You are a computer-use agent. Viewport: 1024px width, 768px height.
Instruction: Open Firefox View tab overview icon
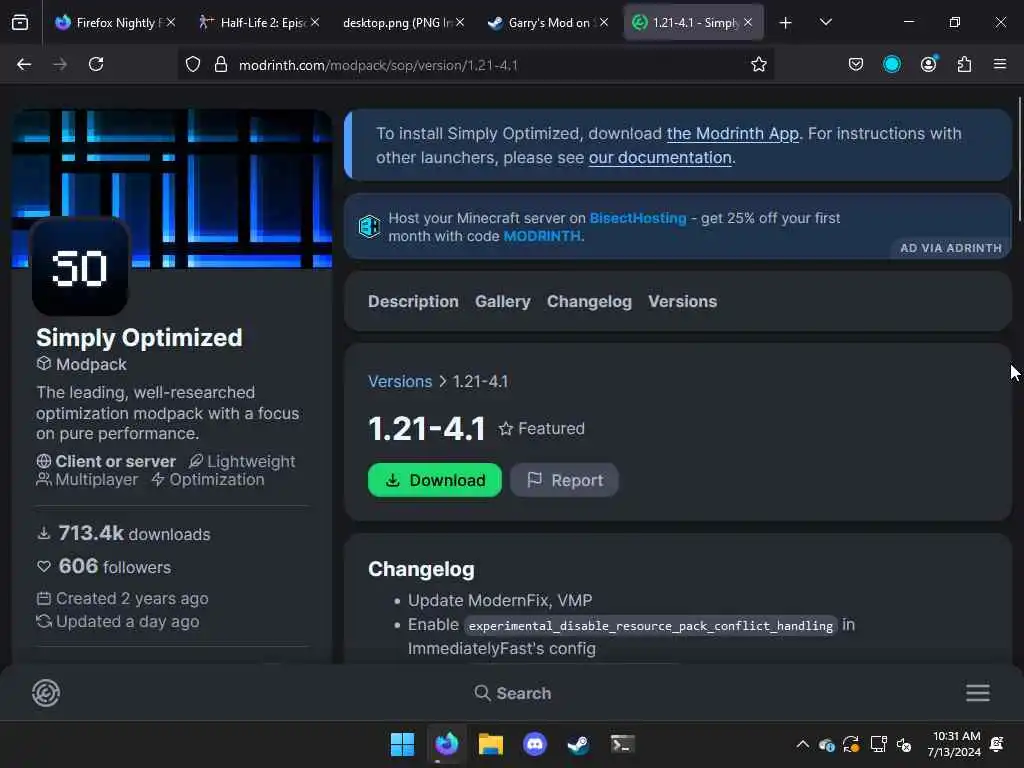(x=20, y=23)
